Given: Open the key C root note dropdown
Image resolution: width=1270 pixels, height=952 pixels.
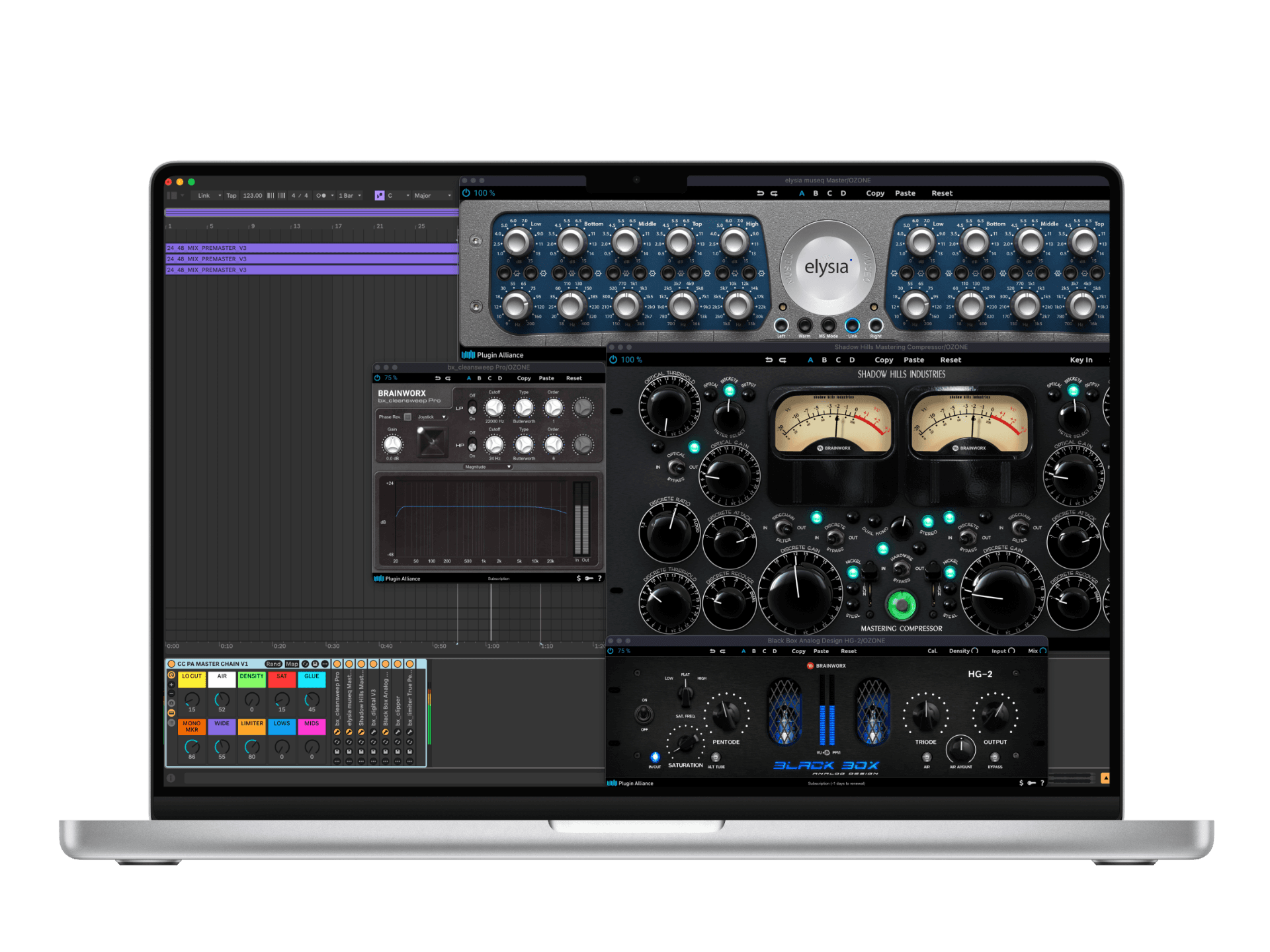Looking at the screenshot, I should point(398,196).
